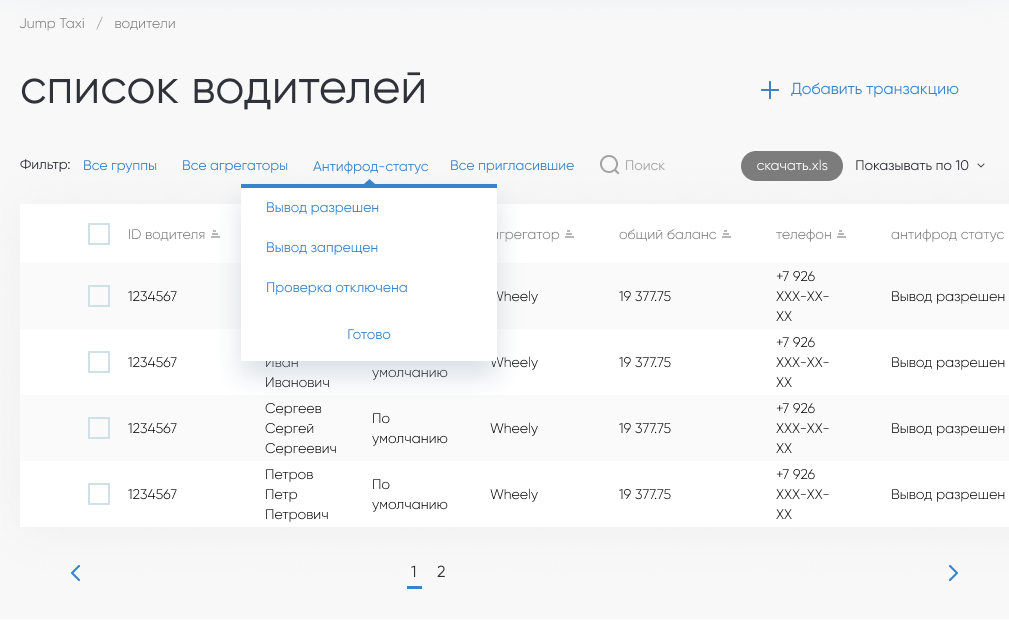
Task: Open the Все агрегаторы filter
Action: (235, 165)
